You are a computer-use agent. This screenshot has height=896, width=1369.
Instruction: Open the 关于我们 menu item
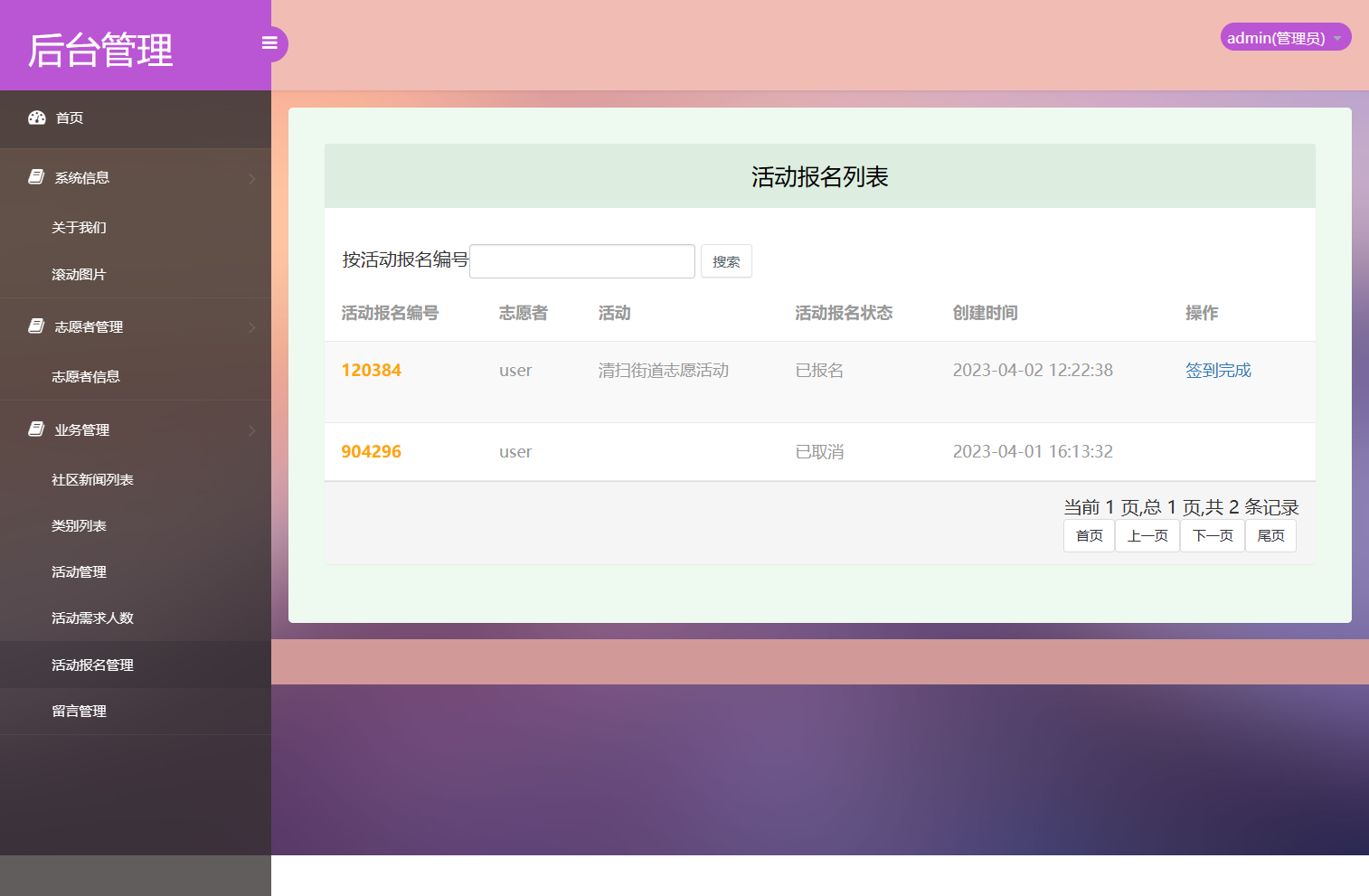76,227
